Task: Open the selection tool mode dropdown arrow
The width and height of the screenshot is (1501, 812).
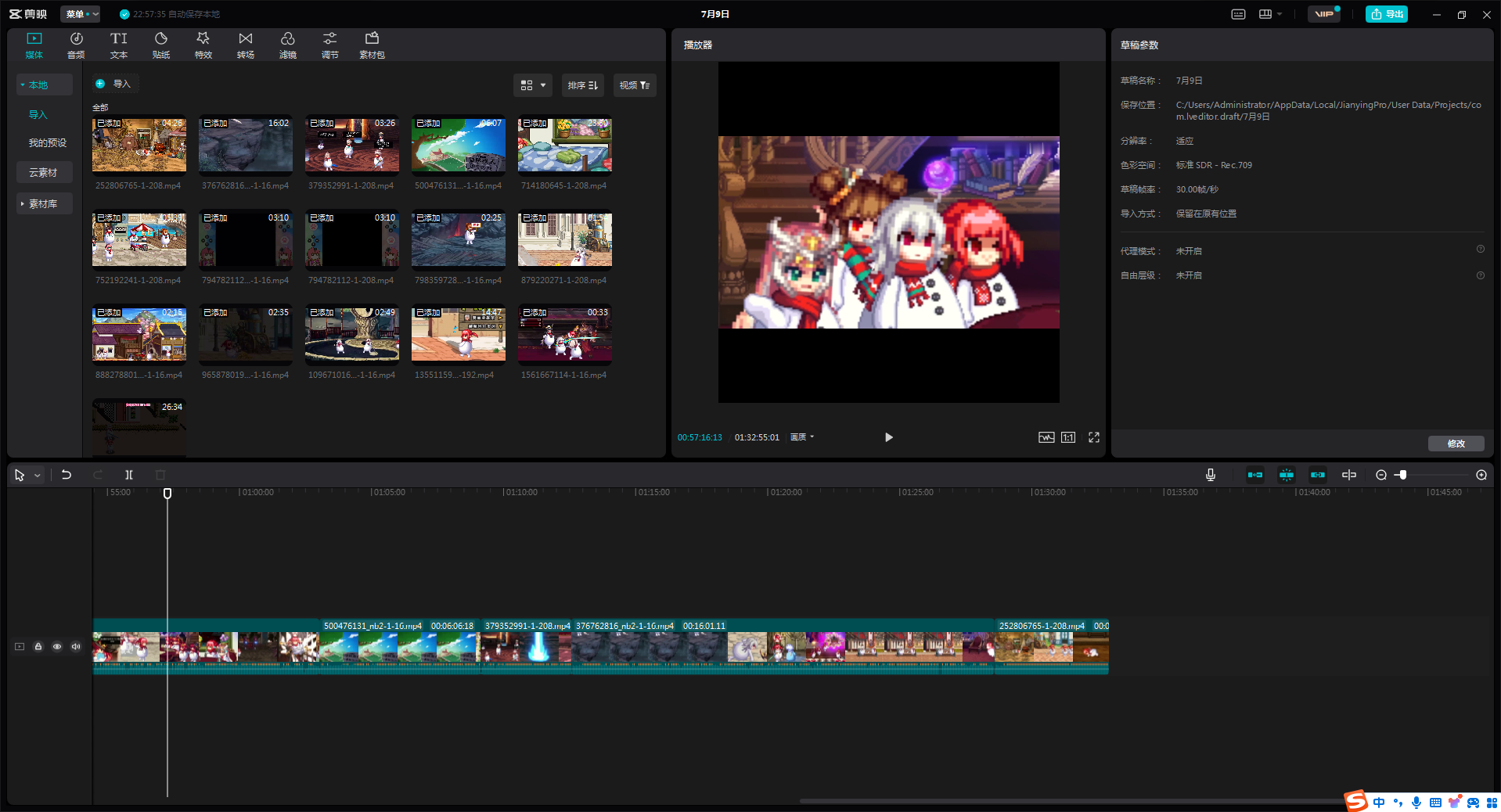Action: coord(37,475)
